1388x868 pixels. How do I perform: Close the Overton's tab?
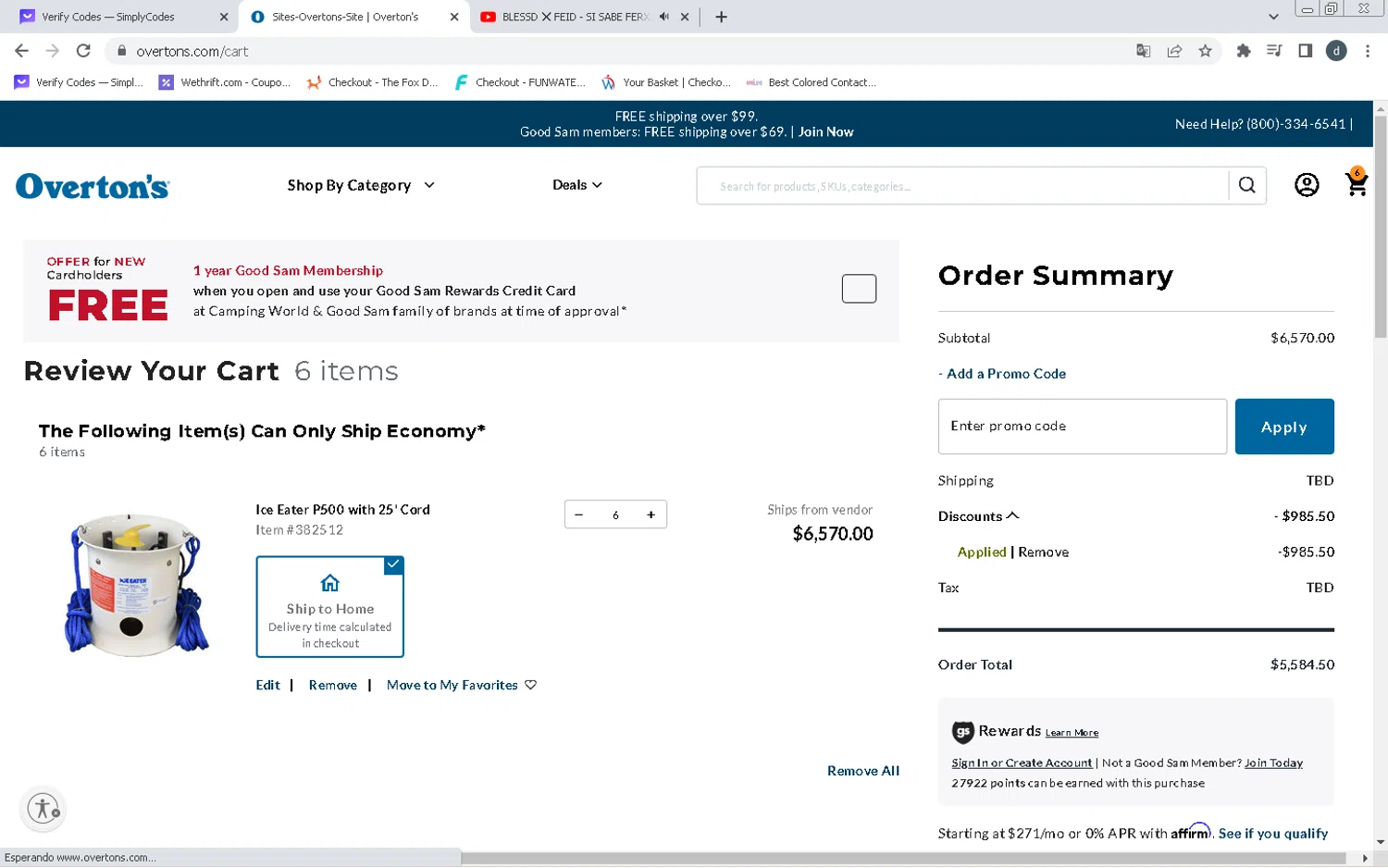(x=454, y=17)
